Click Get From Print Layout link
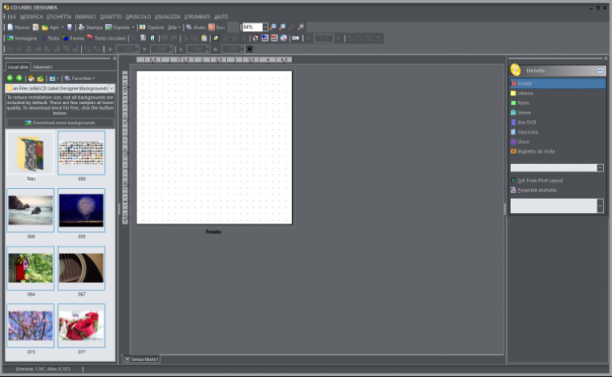 pyautogui.click(x=540, y=180)
